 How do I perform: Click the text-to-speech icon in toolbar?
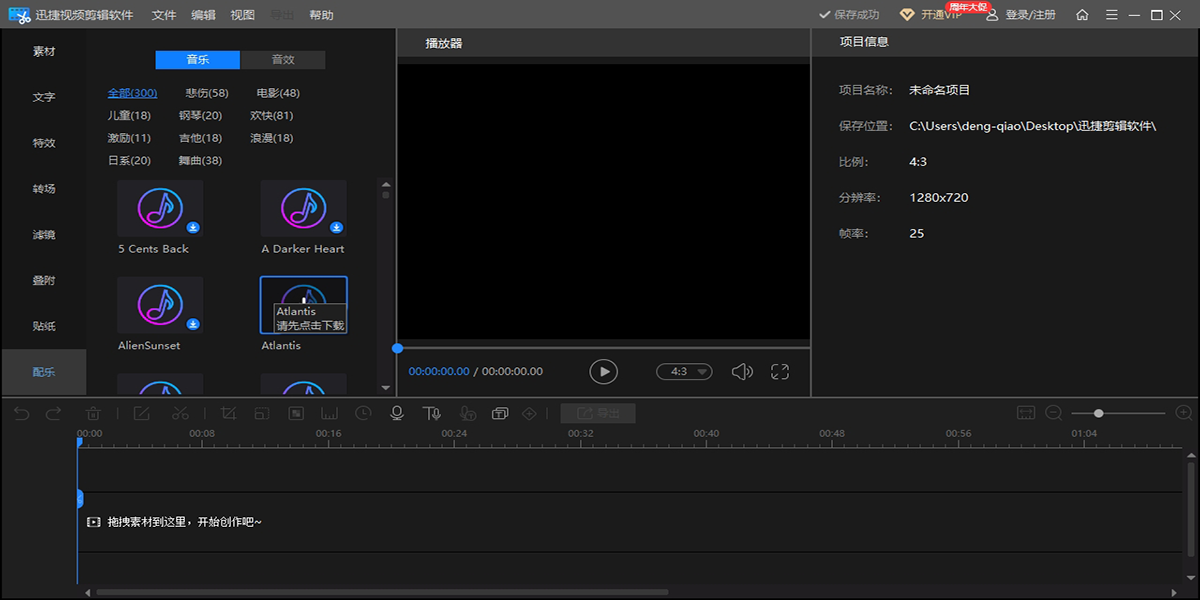(x=431, y=413)
